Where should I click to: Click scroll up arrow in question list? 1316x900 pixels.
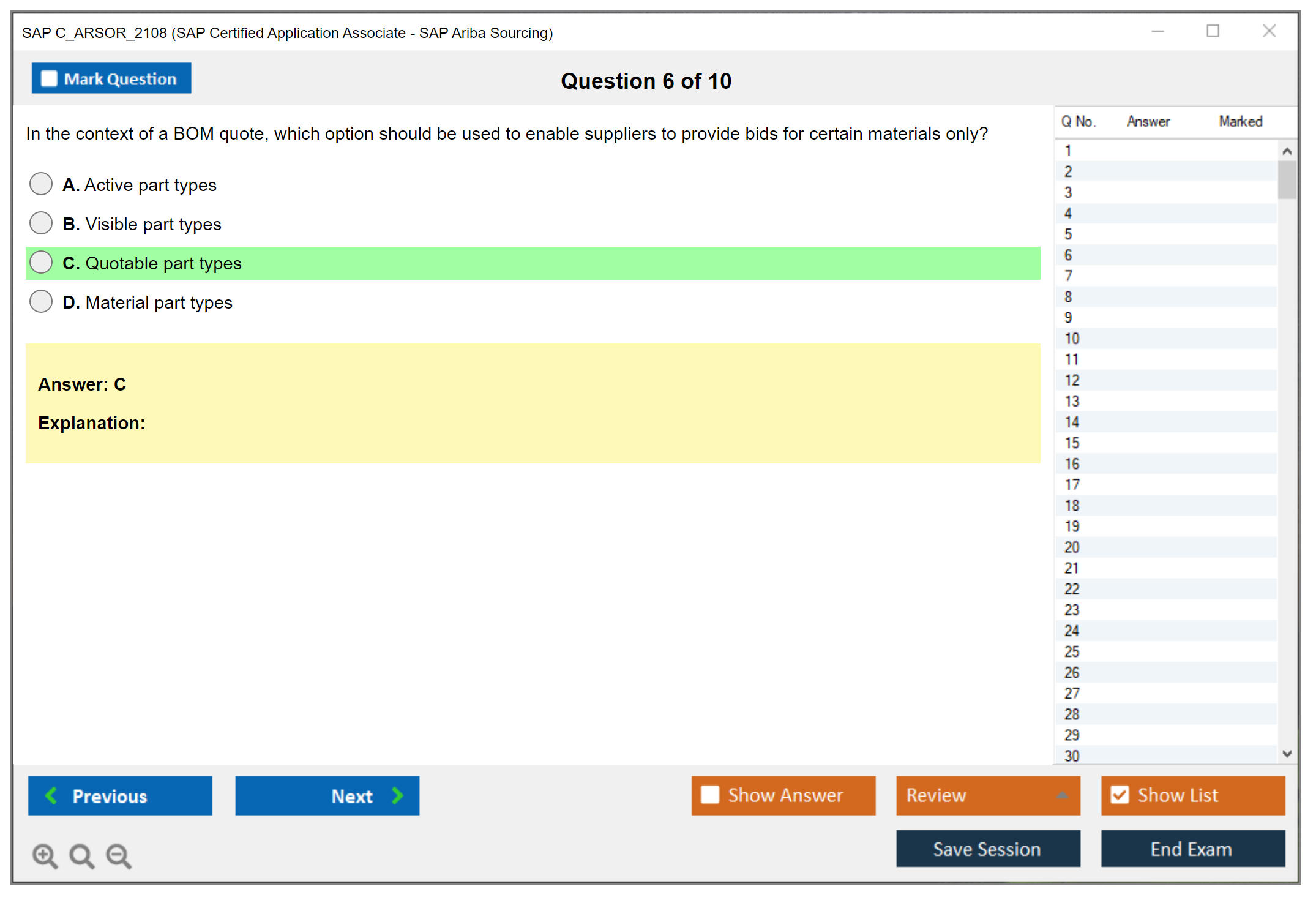point(1287,151)
